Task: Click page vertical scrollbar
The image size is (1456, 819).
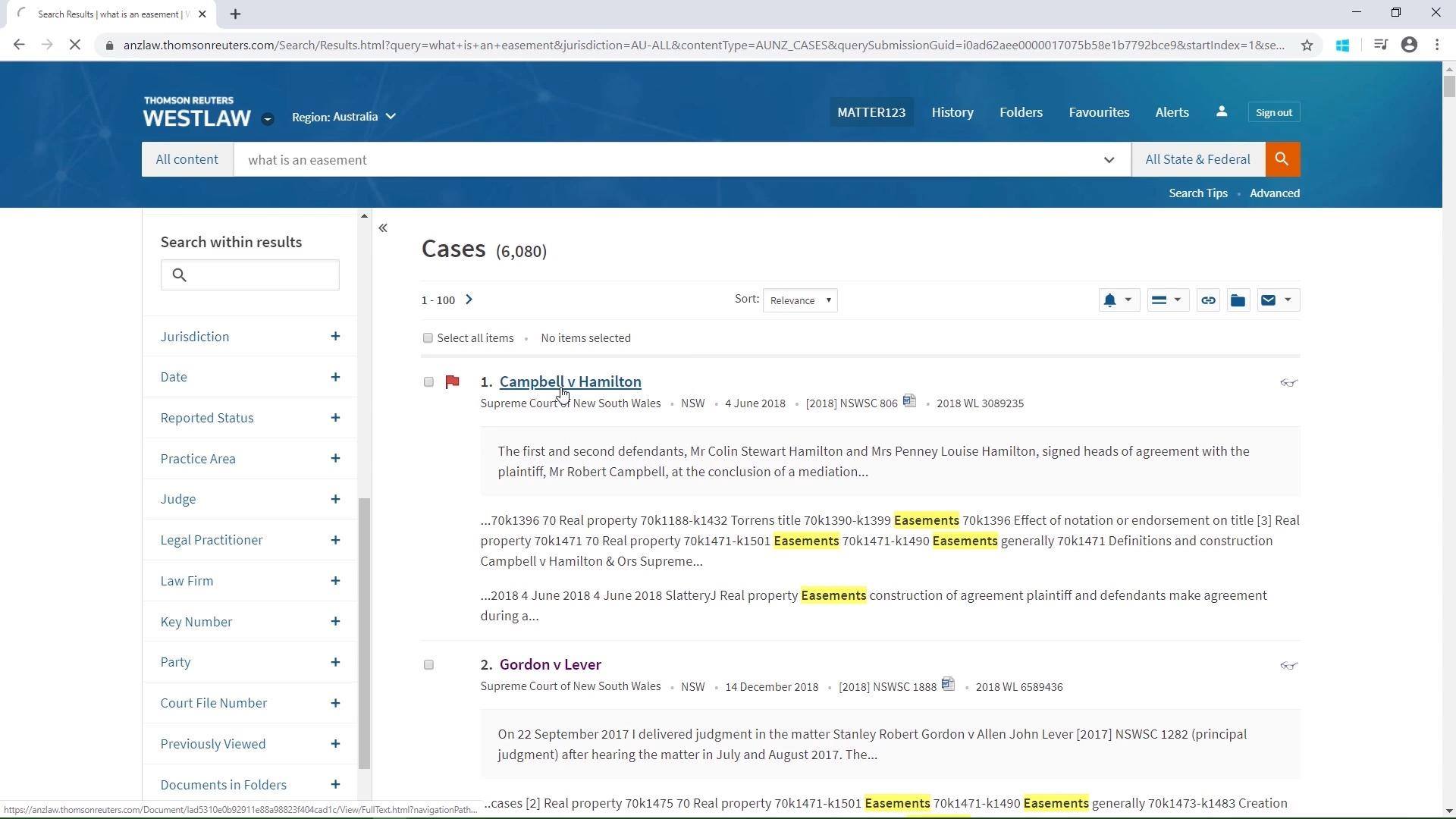Action: pos(1449,86)
